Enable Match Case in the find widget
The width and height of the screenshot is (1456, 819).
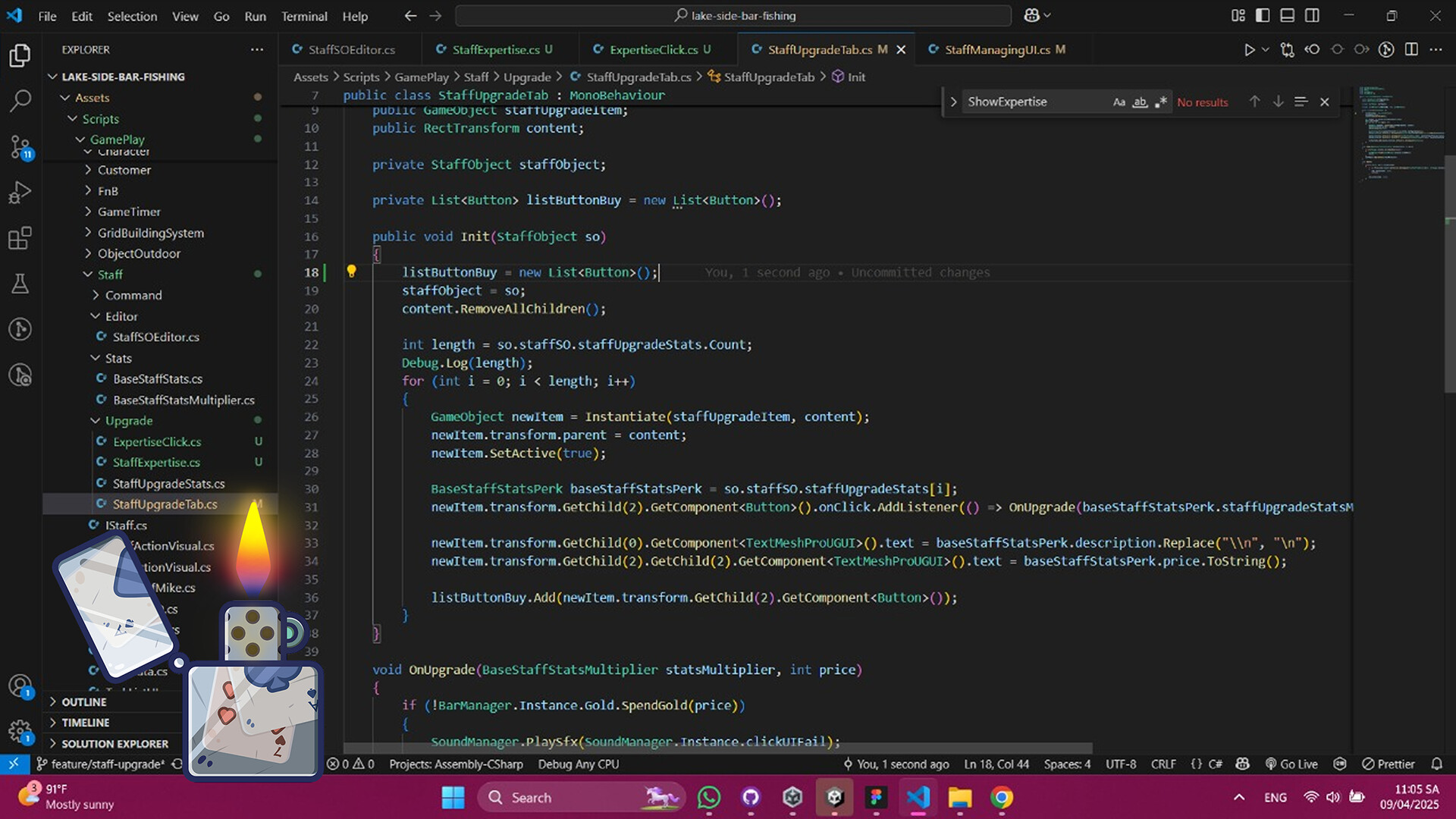(x=1119, y=101)
